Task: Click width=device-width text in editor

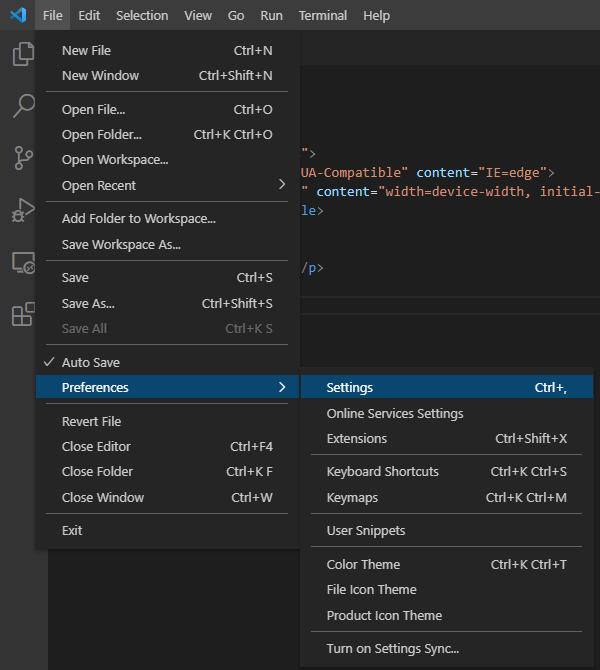Action: [457, 191]
